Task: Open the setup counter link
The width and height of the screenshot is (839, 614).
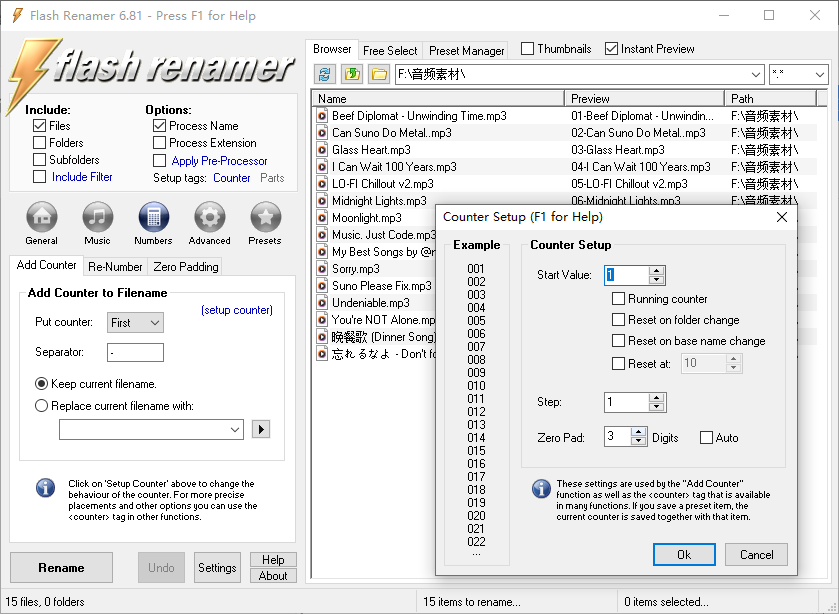Action: (237, 310)
